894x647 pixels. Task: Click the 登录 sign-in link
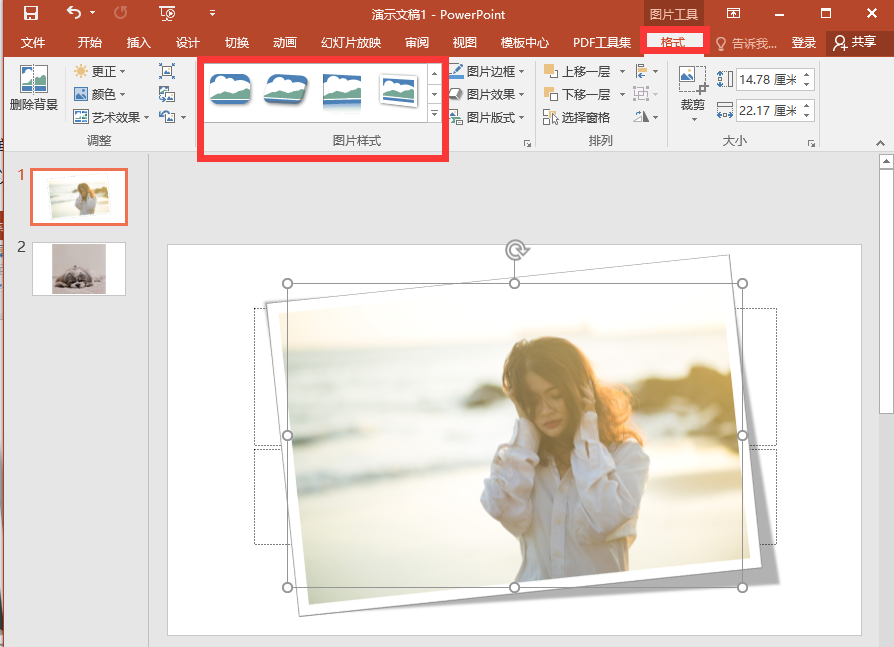(x=804, y=43)
